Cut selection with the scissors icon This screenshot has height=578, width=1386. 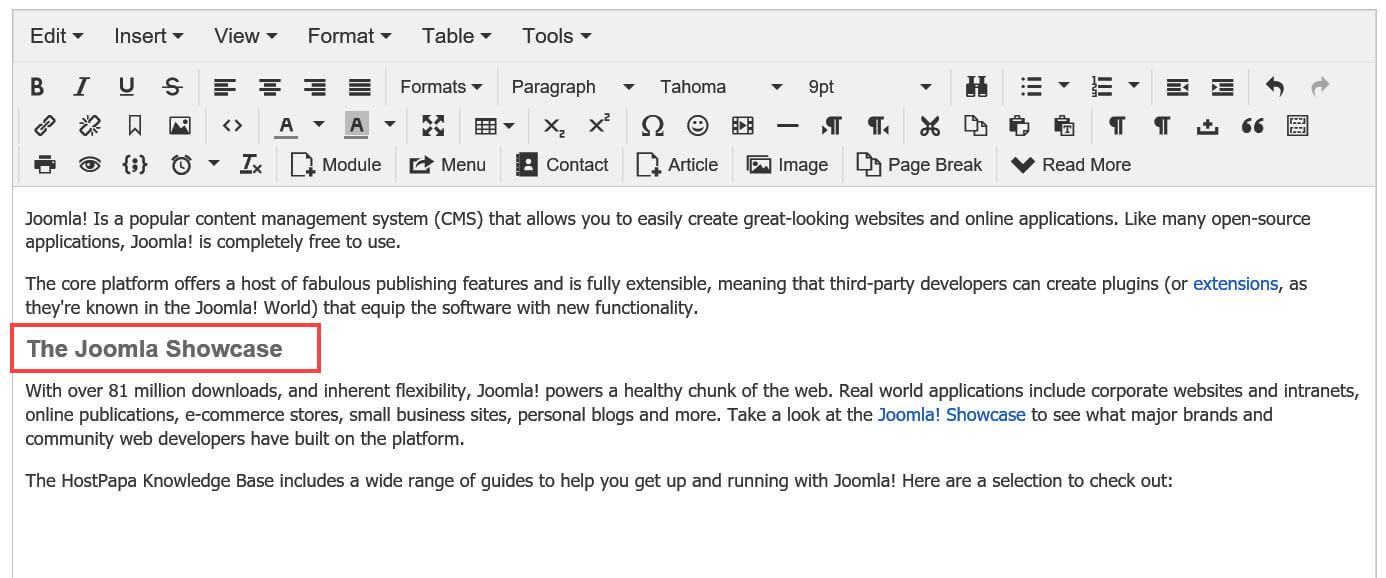click(930, 126)
